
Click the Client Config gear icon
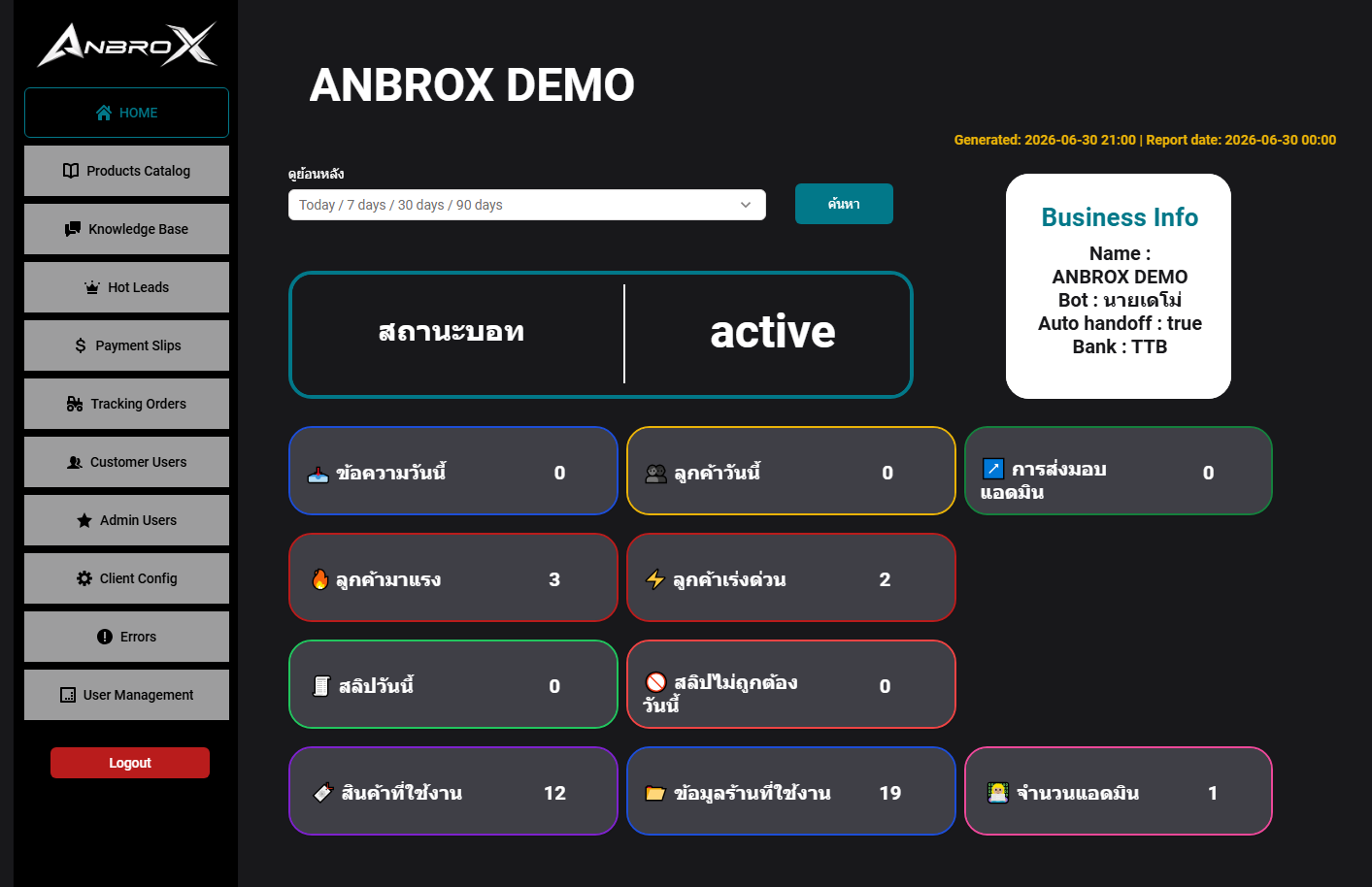click(84, 578)
